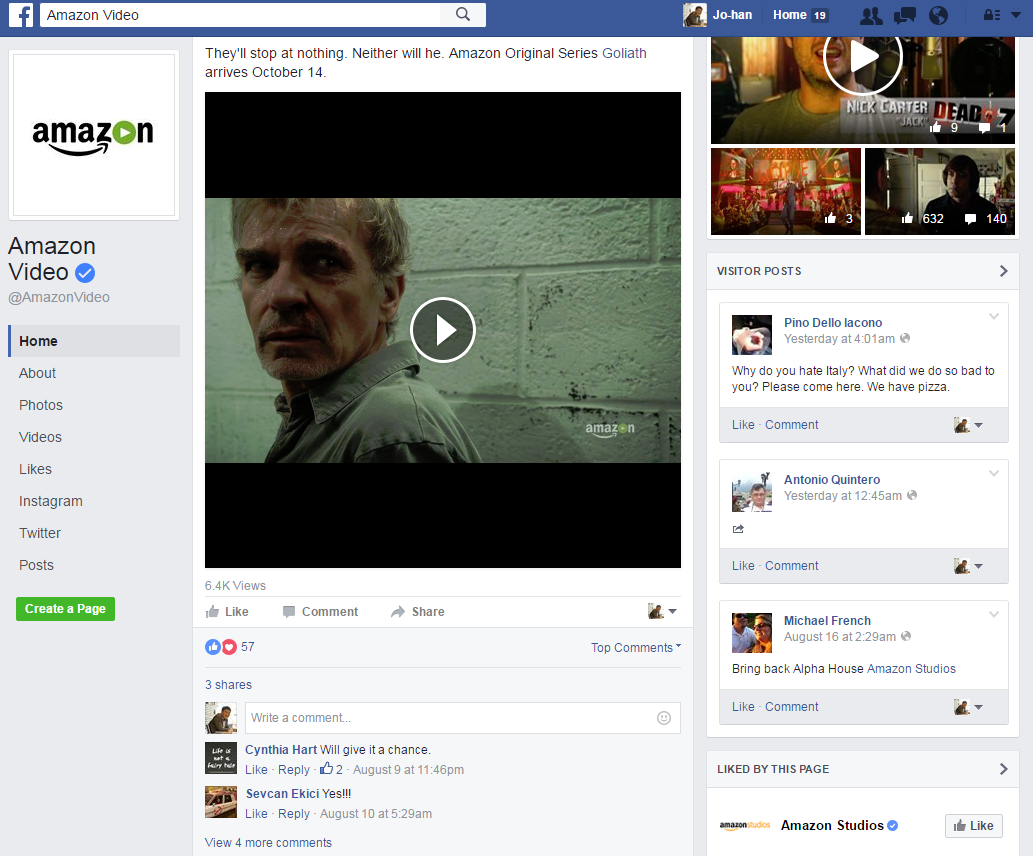Select Home in page sidebar
The height and width of the screenshot is (856, 1033).
pos(94,341)
